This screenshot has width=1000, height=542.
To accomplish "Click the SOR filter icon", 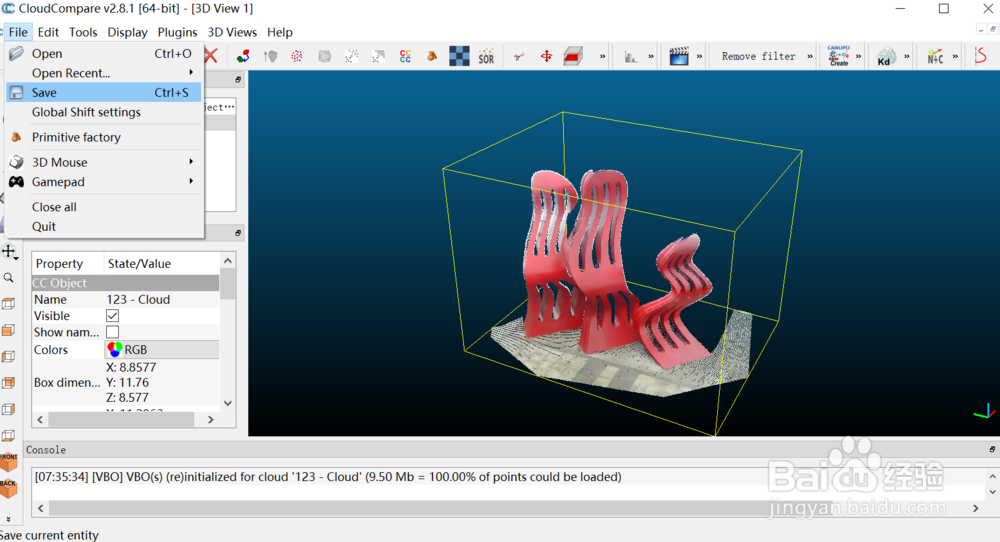I will 486,57.
